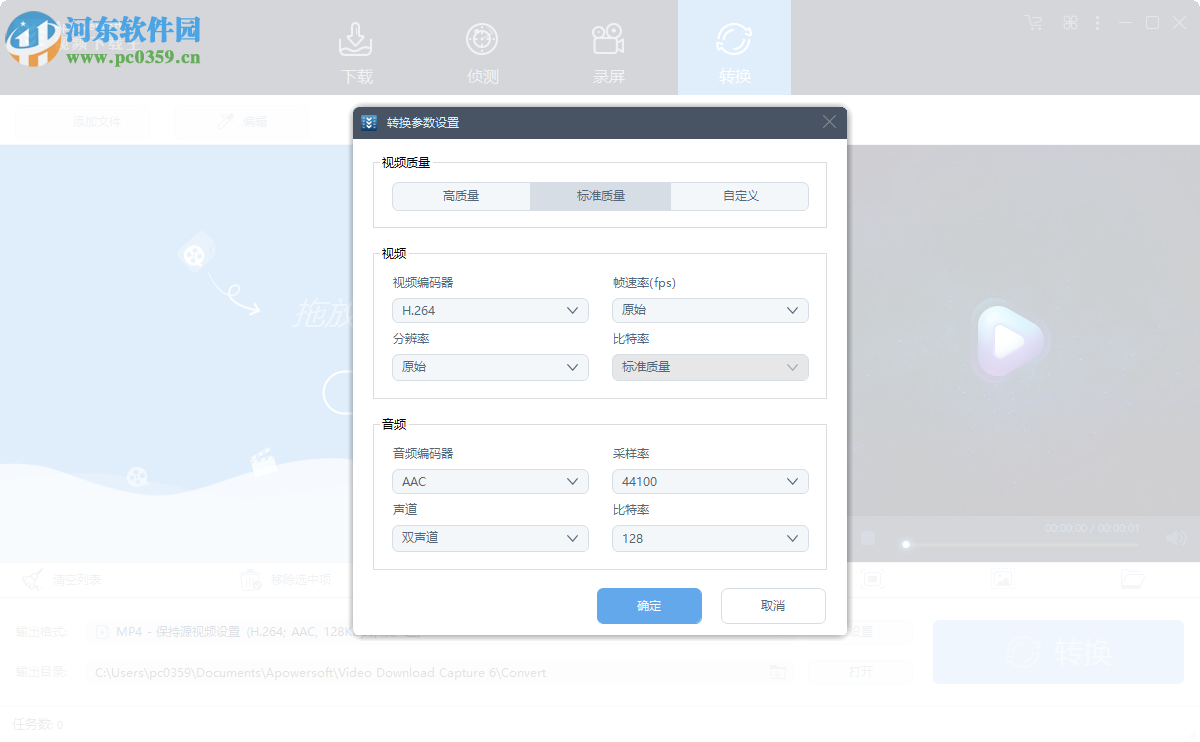Select the 高质量 quality option
The image size is (1200, 742).
pyautogui.click(x=461, y=196)
